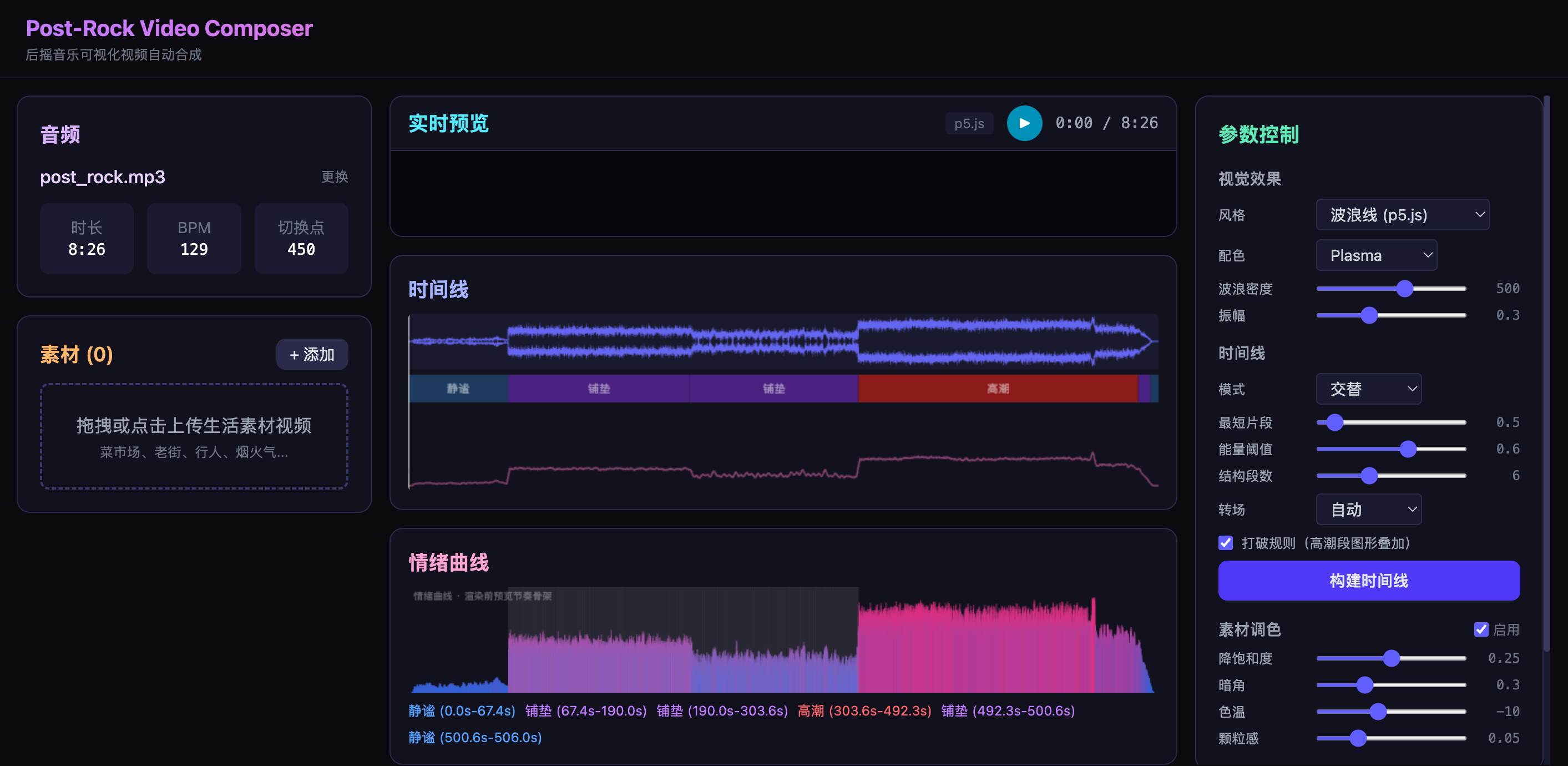
Task: Adjust the 降饱和度 slider
Action: [1391, 658]
